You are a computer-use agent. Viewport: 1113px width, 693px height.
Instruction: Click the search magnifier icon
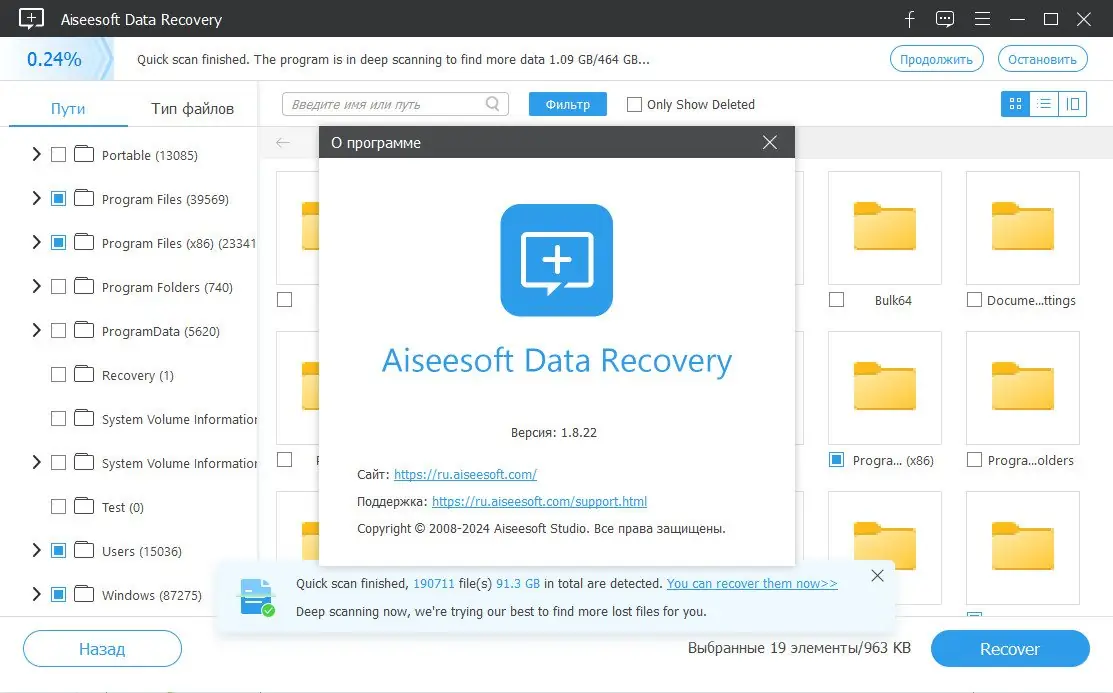493,104
